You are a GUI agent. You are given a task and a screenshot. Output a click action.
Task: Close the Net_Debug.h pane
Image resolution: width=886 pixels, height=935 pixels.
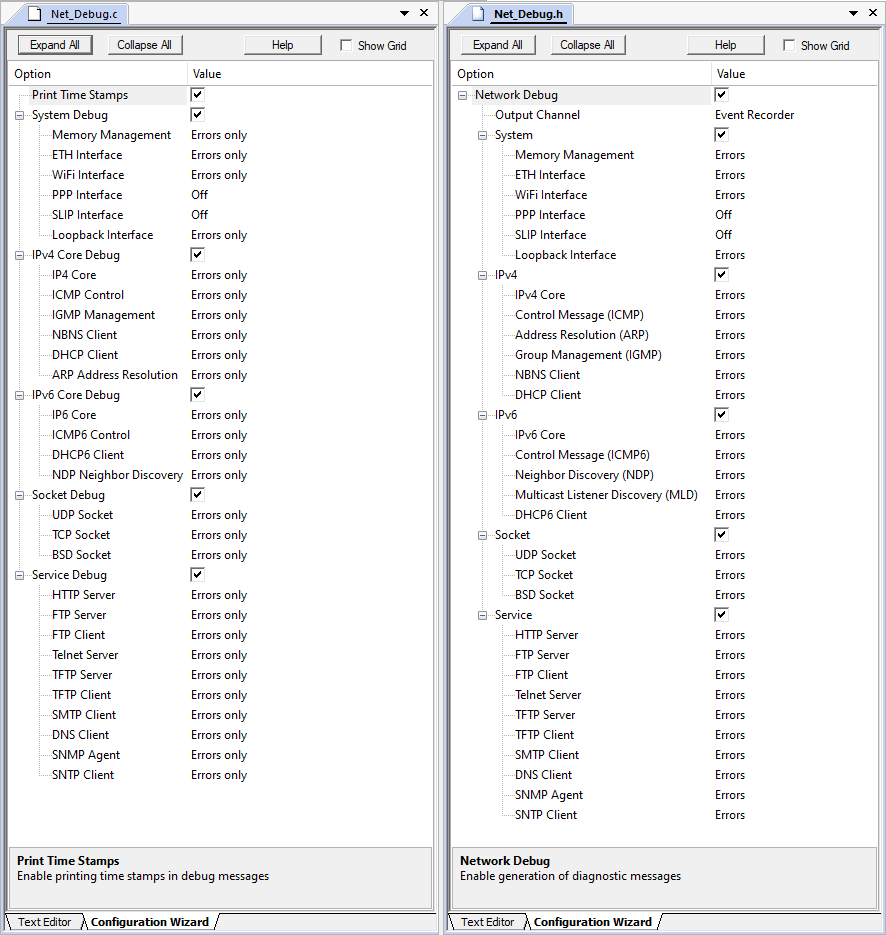pyautogui.click(x=872, y=13)
